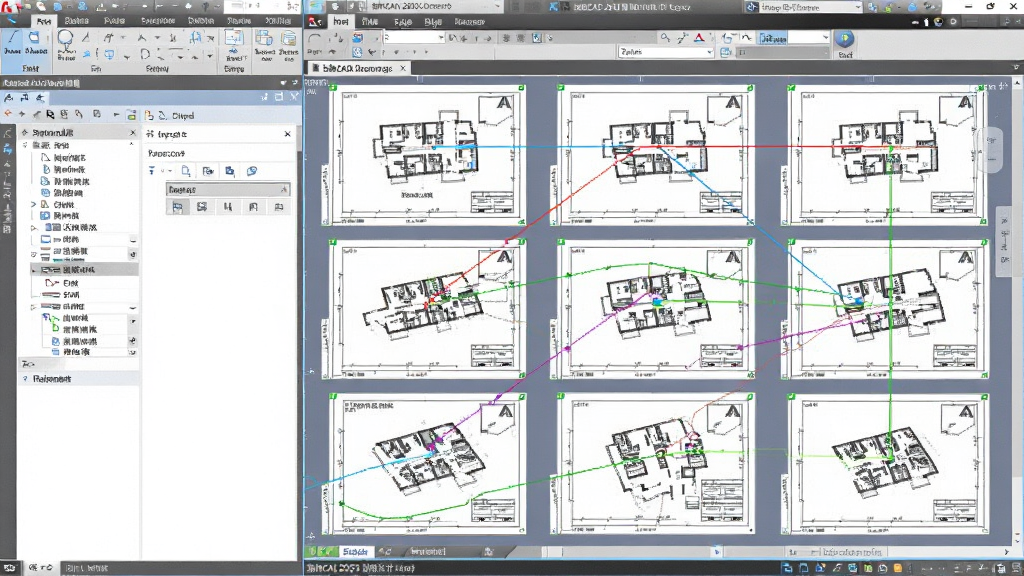This screenshot has width=1024, height=576.
Task: Open the dropdown arrow on the left panel's title bar
Action: coord(283,83)
